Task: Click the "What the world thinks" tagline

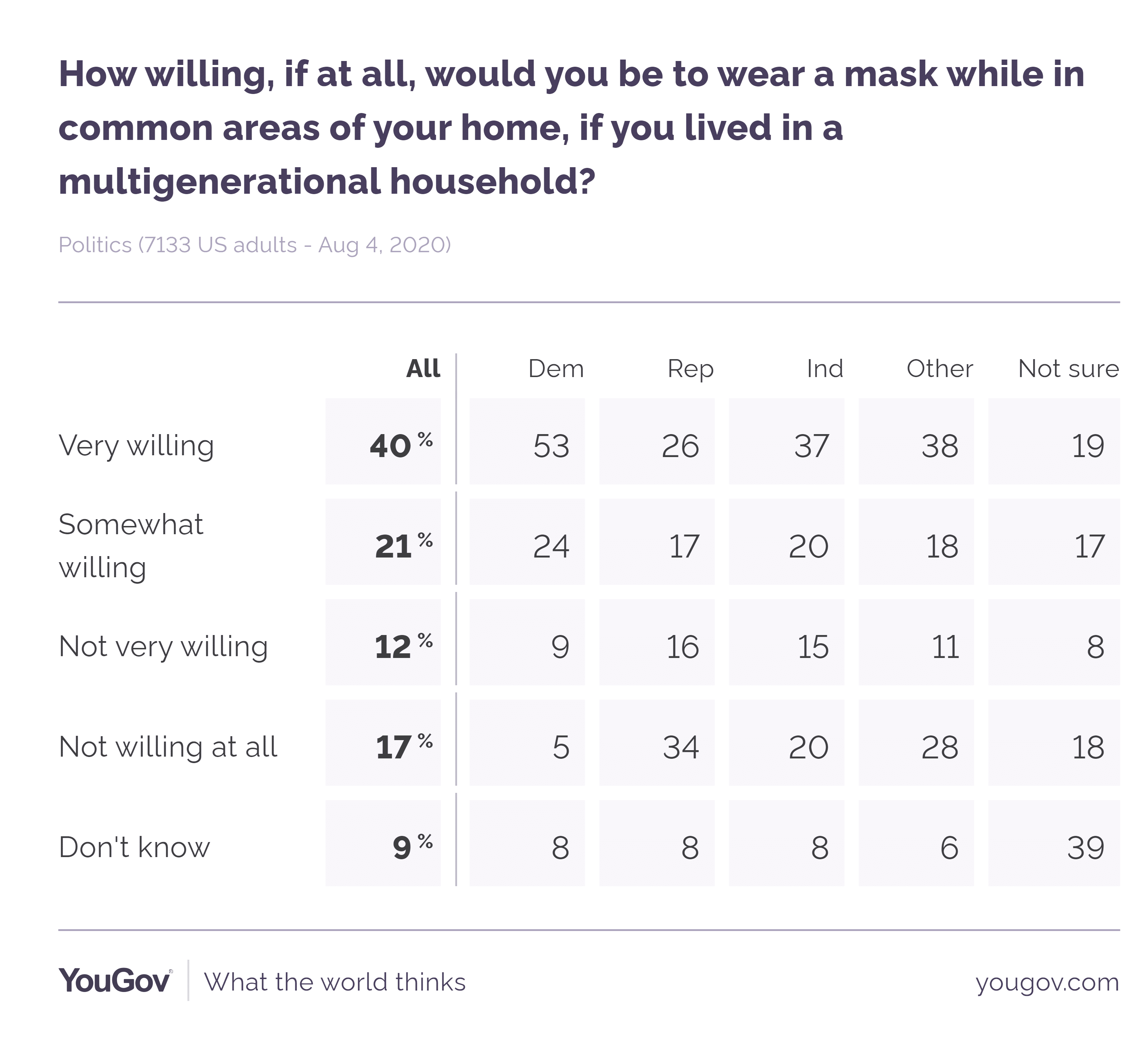Action: click(335, 983)
